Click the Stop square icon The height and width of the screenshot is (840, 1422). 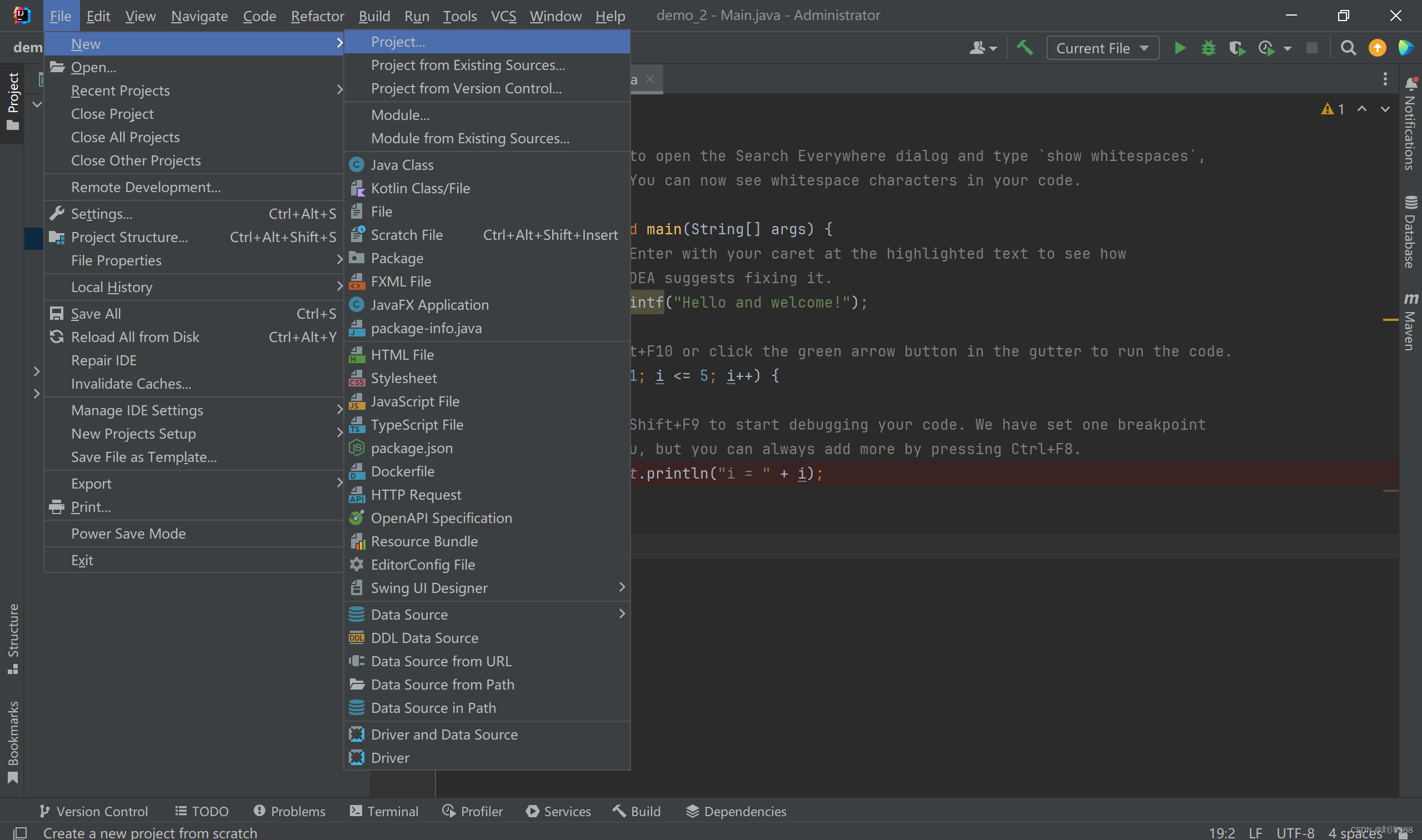[x=1311, y=48]
